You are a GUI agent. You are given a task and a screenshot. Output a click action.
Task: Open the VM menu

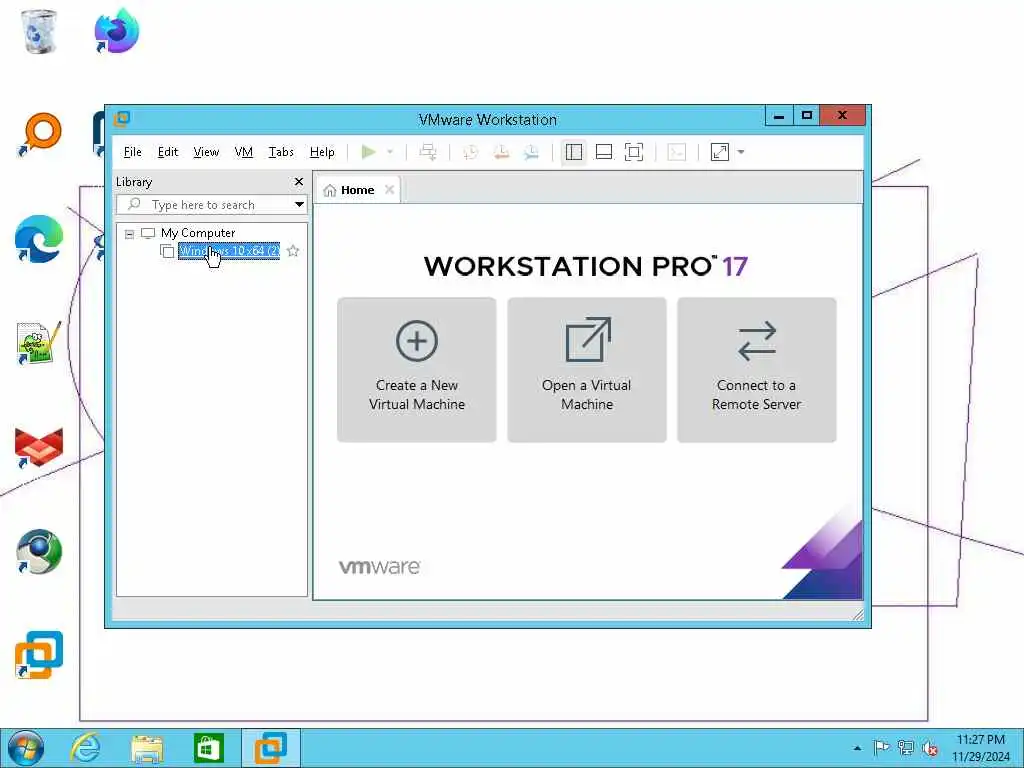(244, 152)
